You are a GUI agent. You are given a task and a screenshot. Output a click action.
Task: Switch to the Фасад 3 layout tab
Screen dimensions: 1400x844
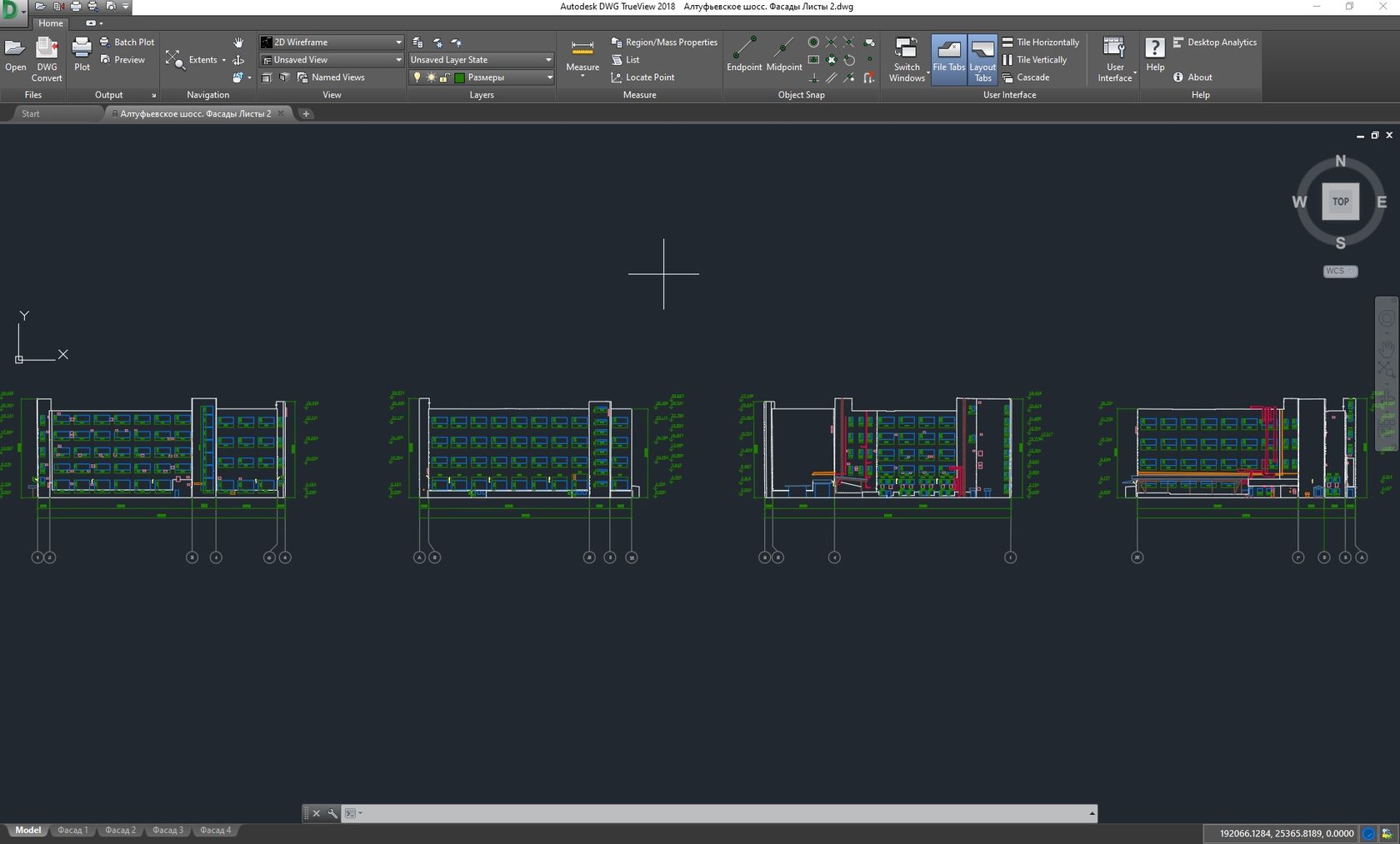(x=167, y=830)
